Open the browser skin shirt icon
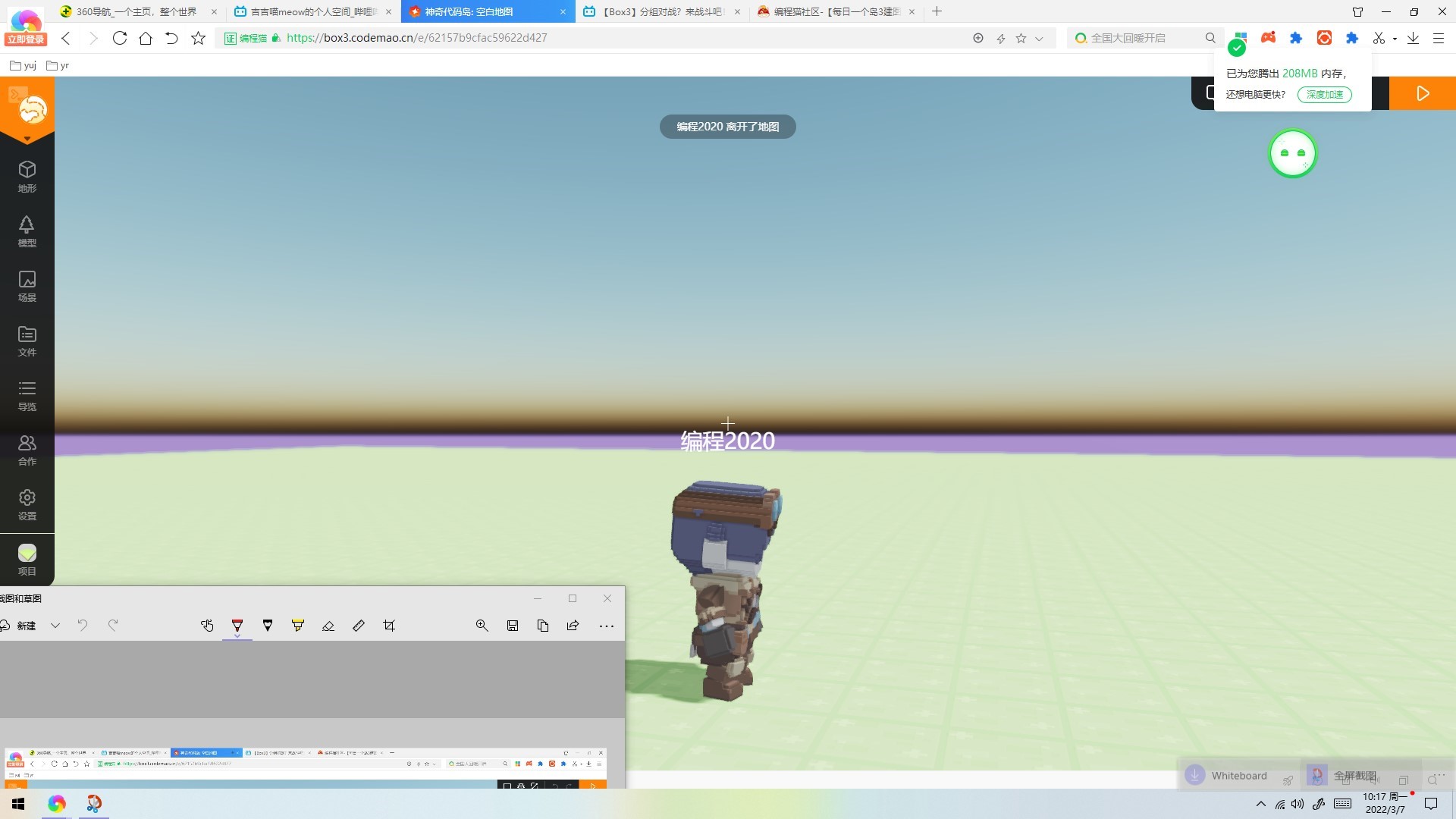Image resolution: width=1456 pixels, height=819 pixels. 1357,11
